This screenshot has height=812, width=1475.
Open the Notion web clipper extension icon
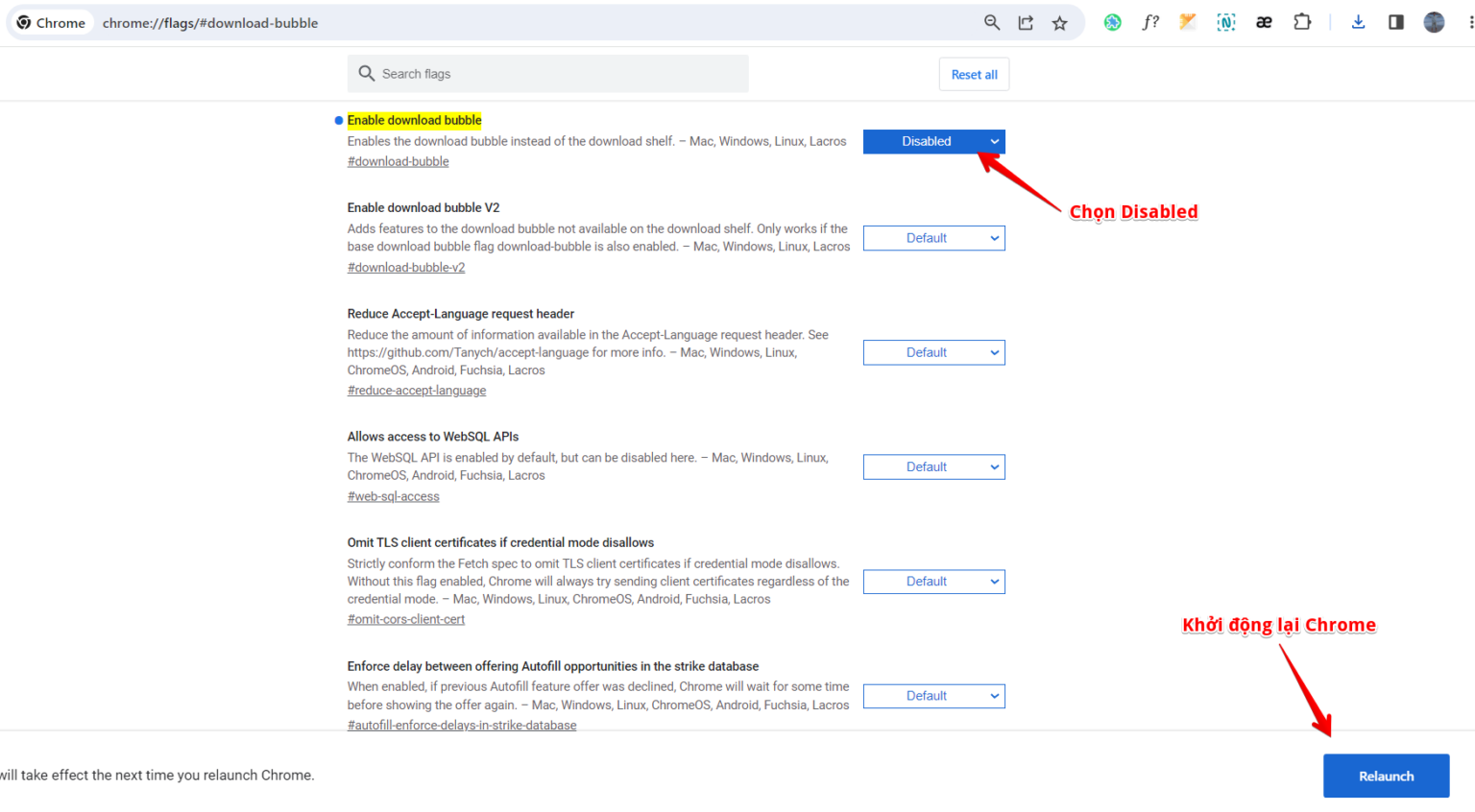pos(1226,21)
